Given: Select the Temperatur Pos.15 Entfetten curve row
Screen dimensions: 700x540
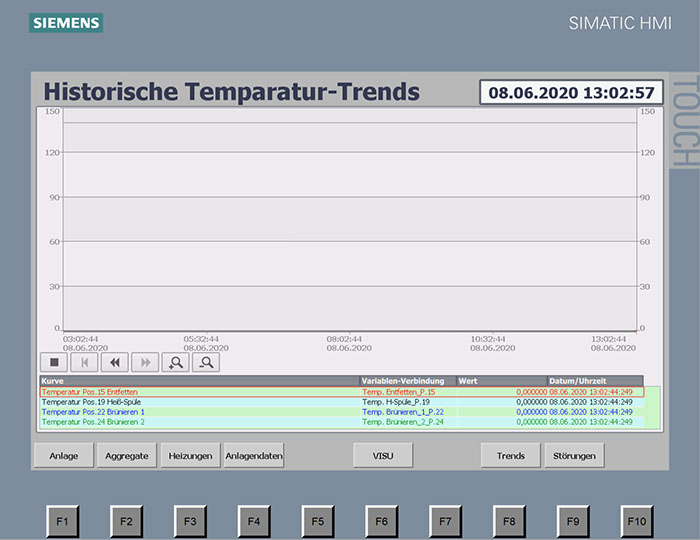Looking at the screenshot, I should 200,392.
